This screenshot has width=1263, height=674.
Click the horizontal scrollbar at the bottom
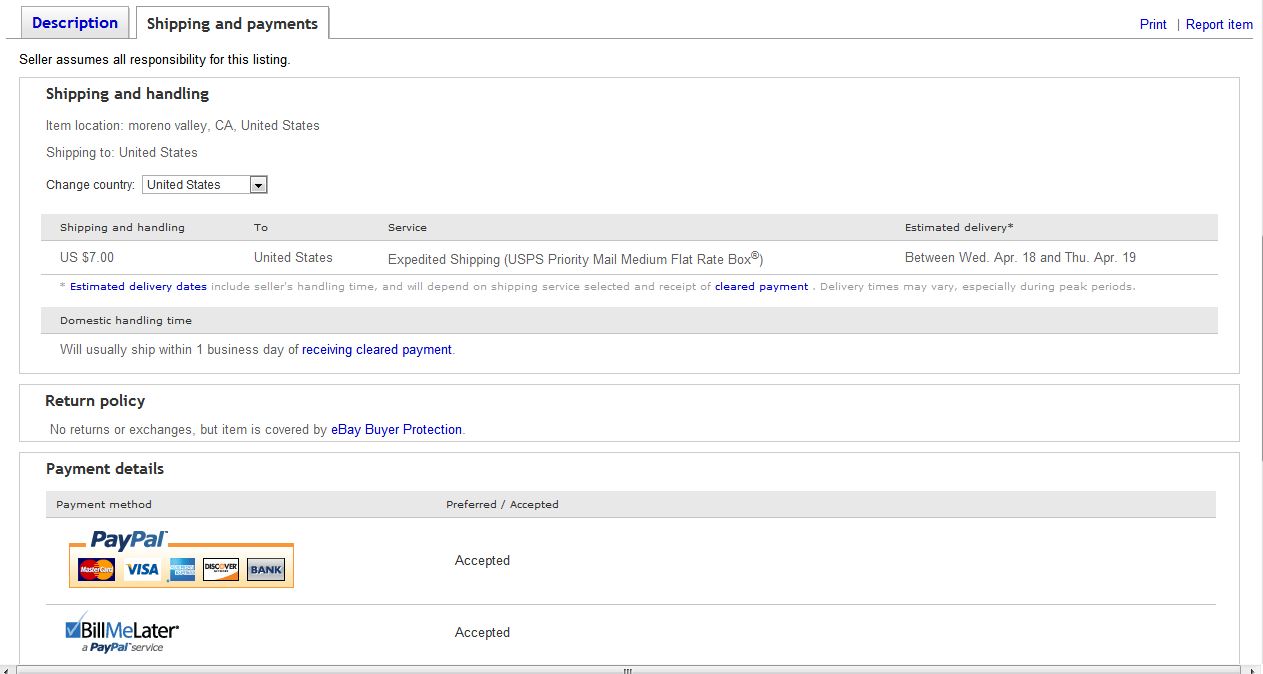tap(627, 670)
